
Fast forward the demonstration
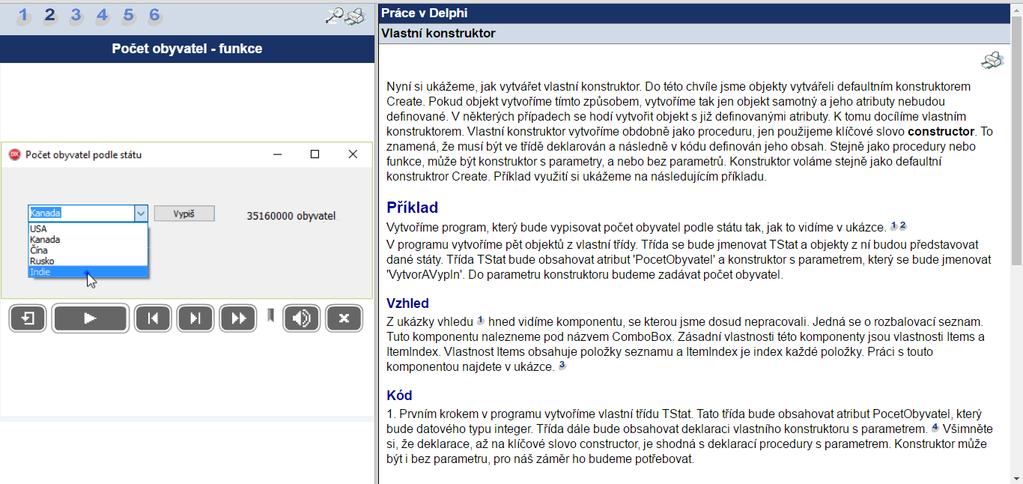238,318
